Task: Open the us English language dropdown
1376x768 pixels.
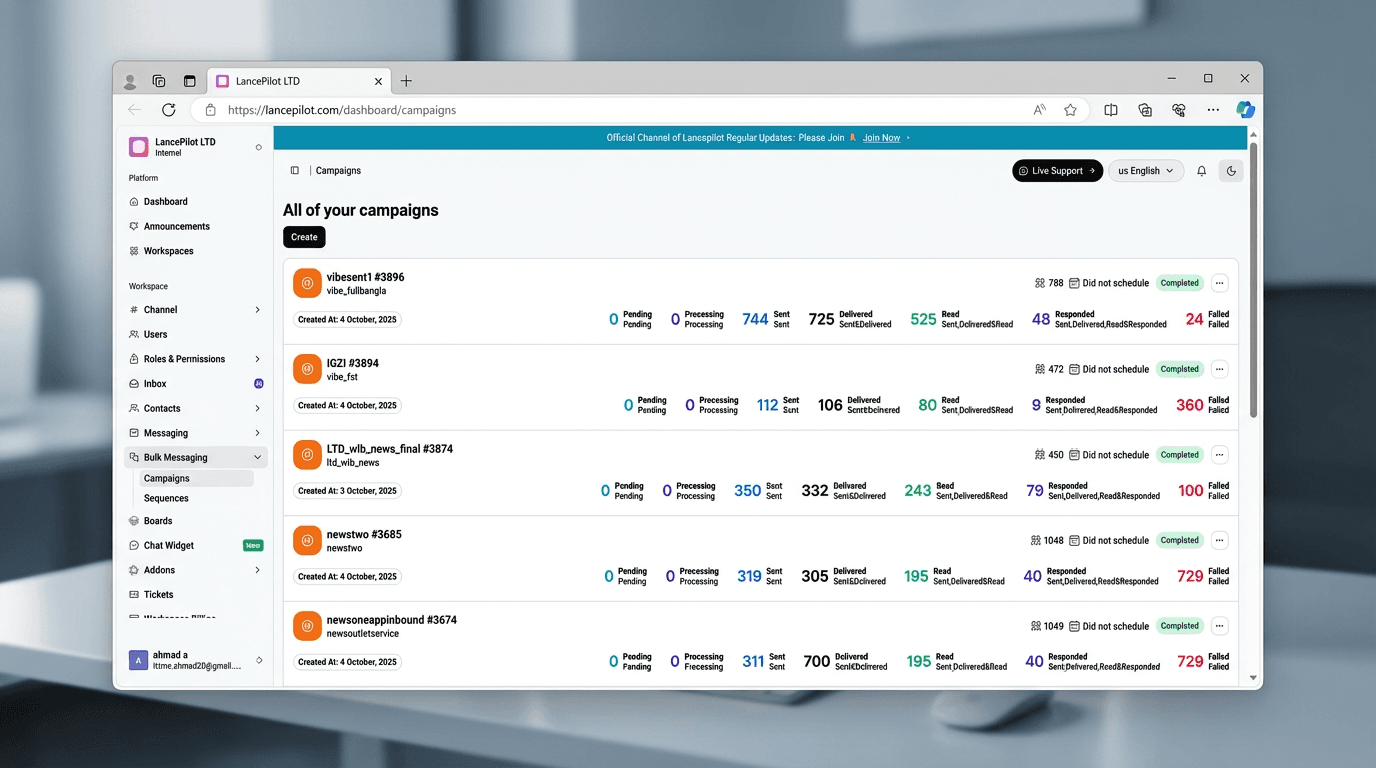Action: pos(1145,171)
